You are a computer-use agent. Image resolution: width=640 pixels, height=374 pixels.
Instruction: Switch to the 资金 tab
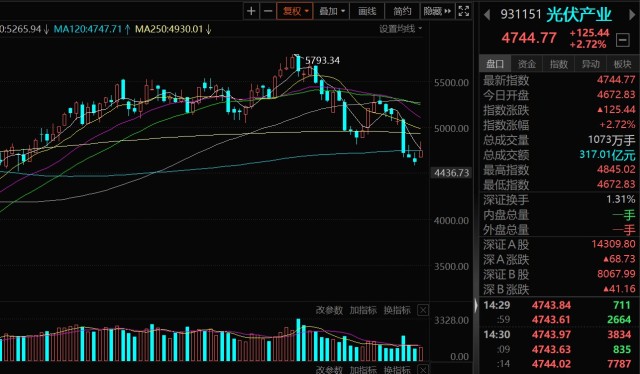[x=527, y=64]
